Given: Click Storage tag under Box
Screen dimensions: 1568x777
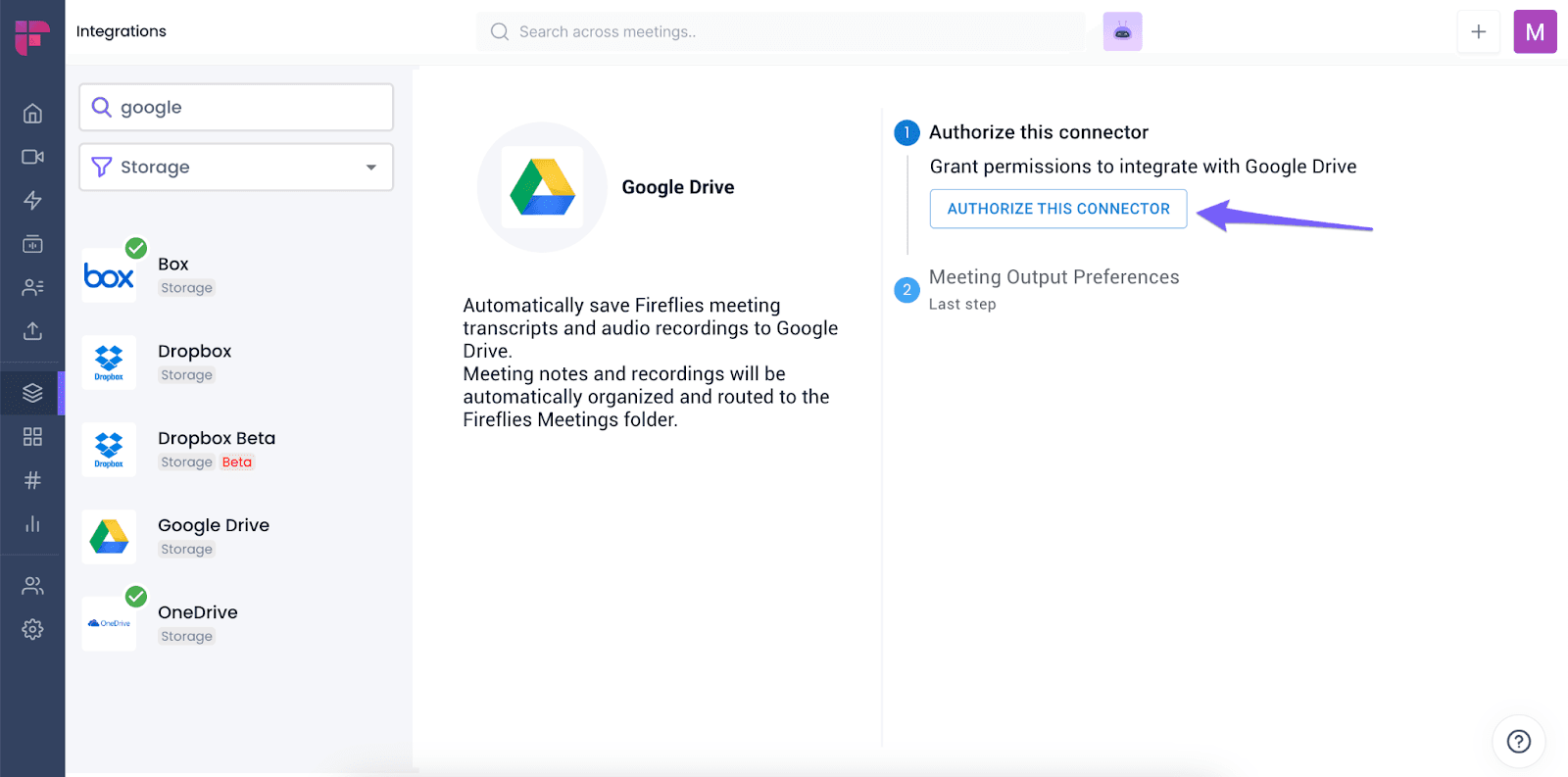Looking at the screenshot, I should tap(186, 288).
